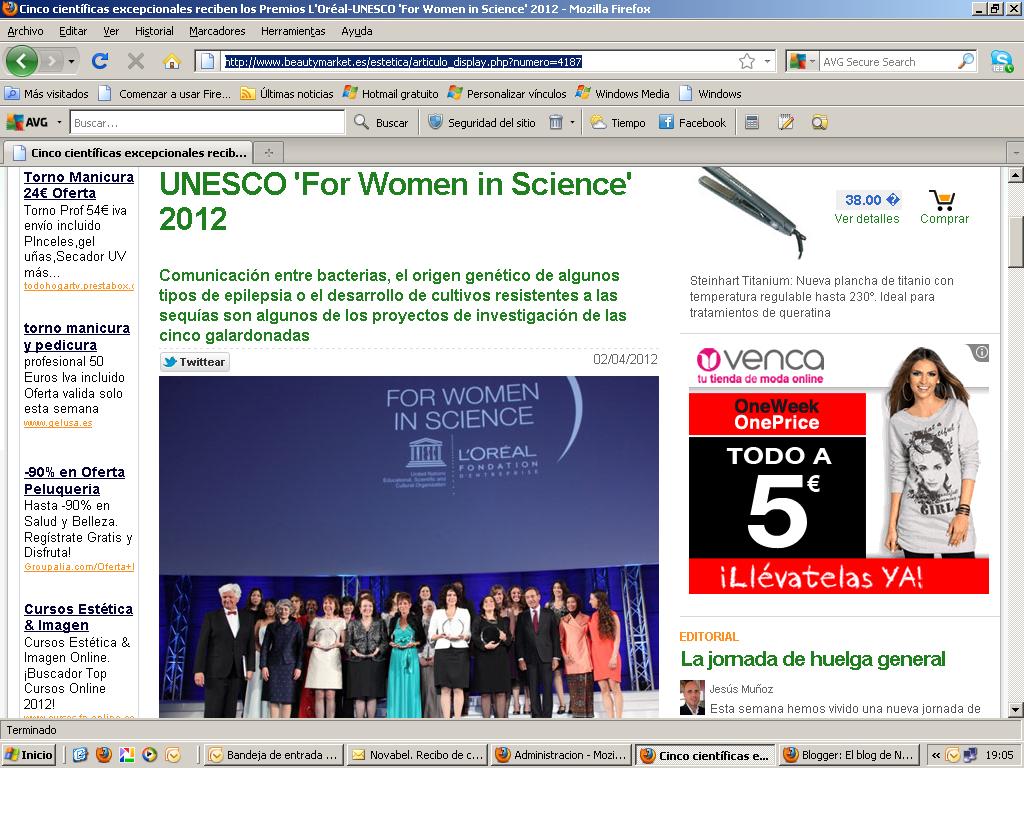1024x816 pixels.
Task: Open the Ayuda menu
Action: coord(357,31)
